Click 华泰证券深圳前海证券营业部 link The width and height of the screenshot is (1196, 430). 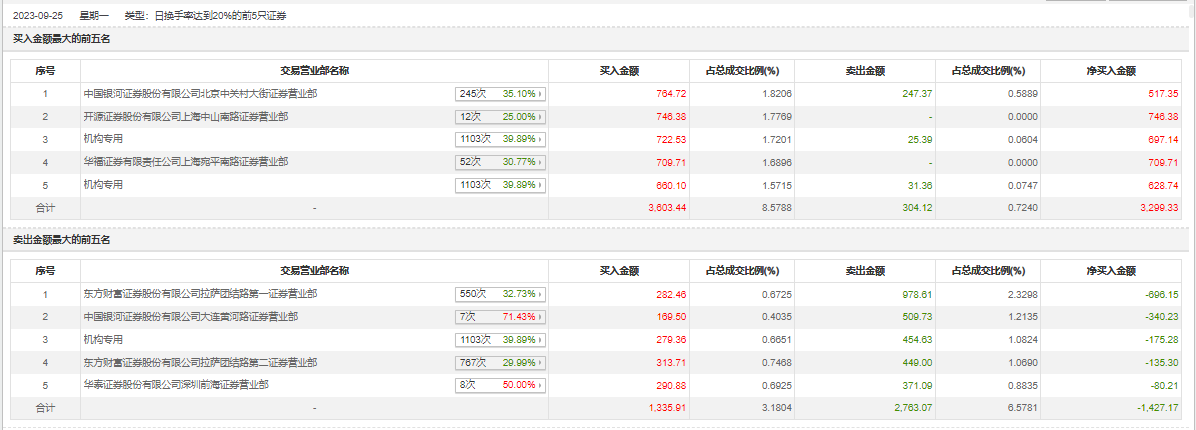pyautogui.click(x=176, y=384)
